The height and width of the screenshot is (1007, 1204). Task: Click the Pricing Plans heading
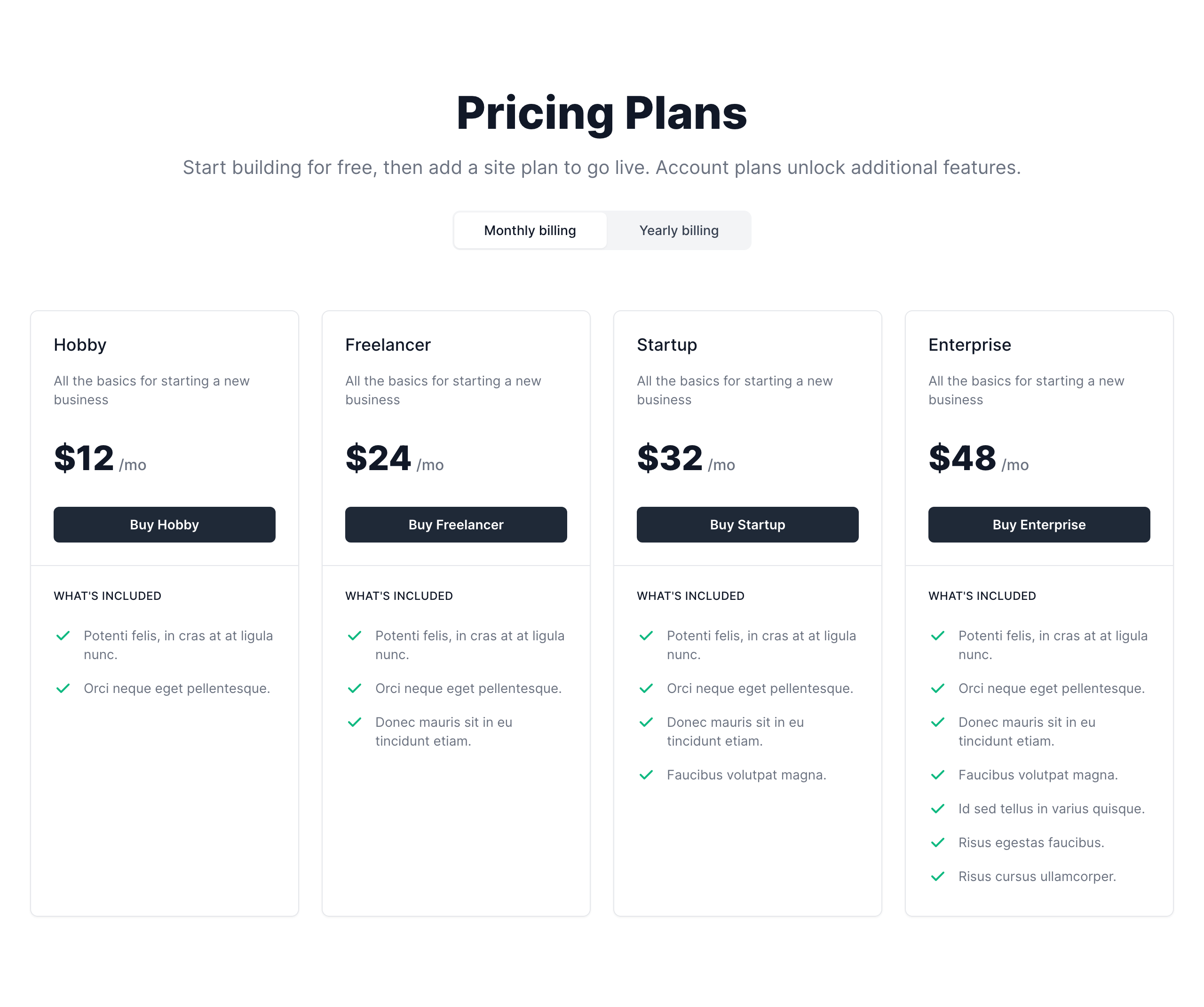tap(602, 113)
